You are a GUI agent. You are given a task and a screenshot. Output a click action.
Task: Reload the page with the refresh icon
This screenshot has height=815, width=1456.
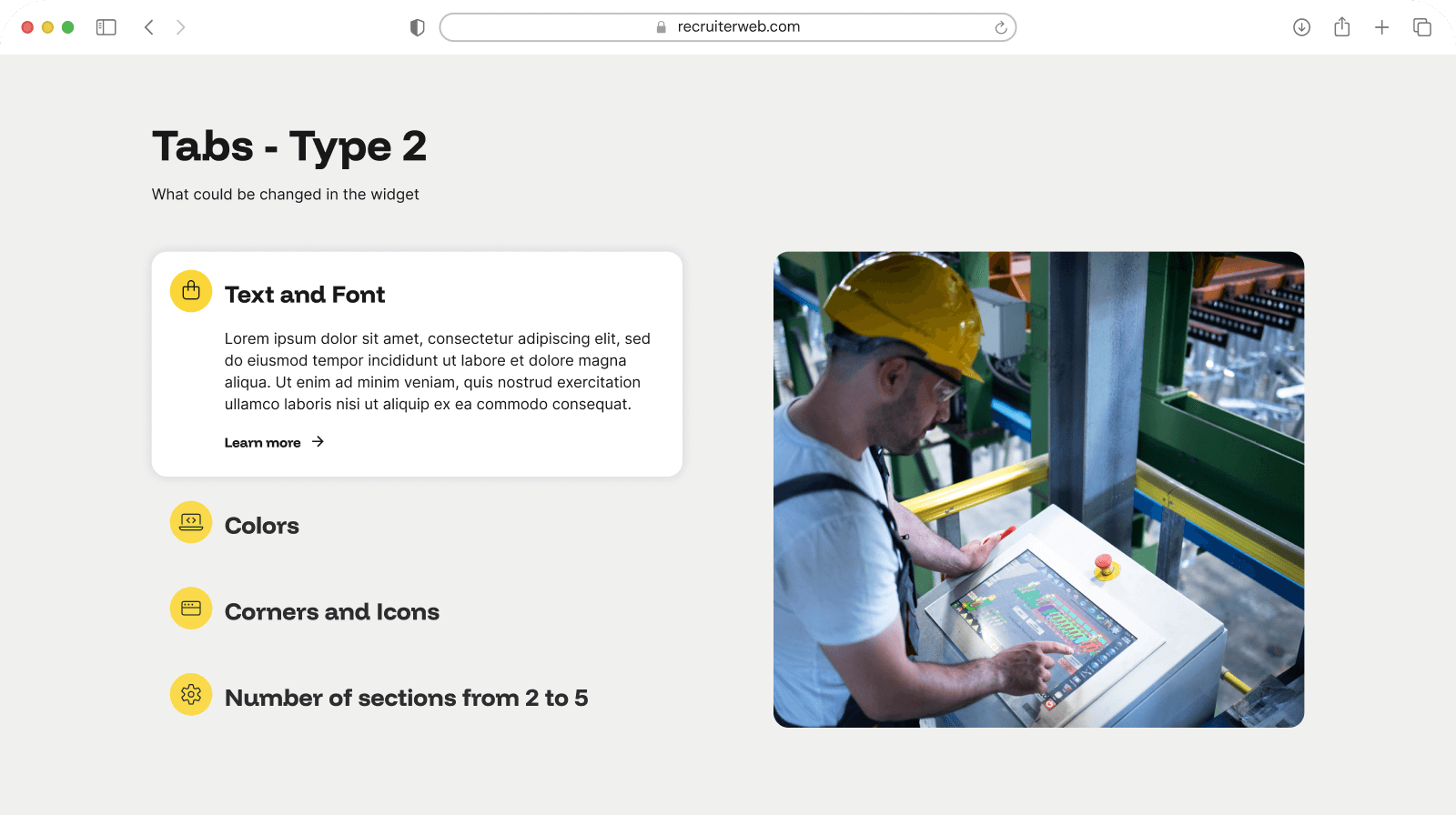1000,27
